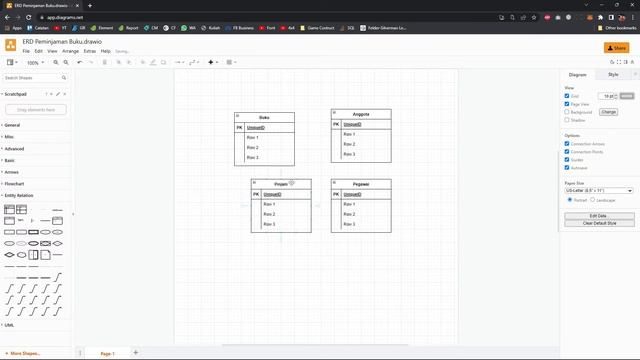640x360 pixels.
Task: Toggle the Guides checkbox
Action: point(567,160)
